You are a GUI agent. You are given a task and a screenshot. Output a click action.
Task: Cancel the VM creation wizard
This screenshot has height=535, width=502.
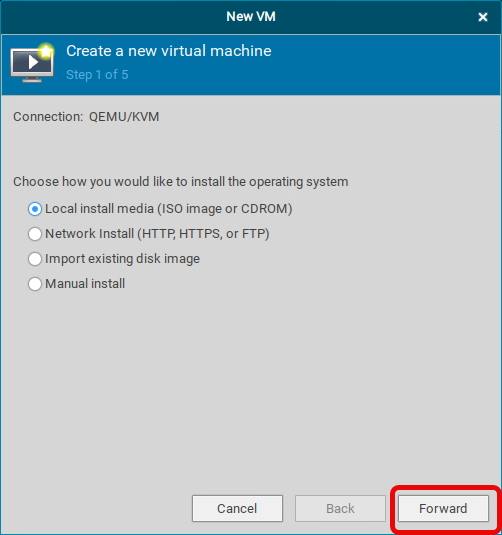coord(238,508)
